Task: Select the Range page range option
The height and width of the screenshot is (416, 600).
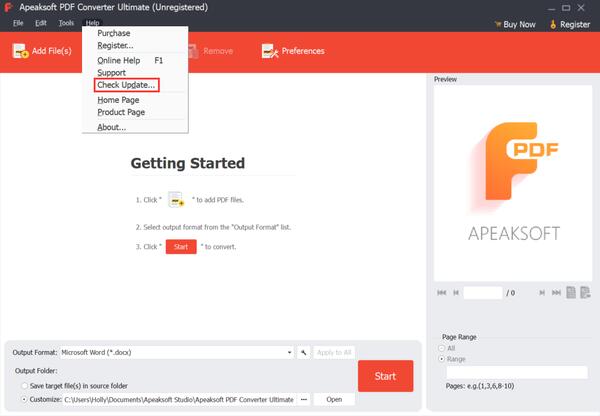Action: click(x=441, y=359)
